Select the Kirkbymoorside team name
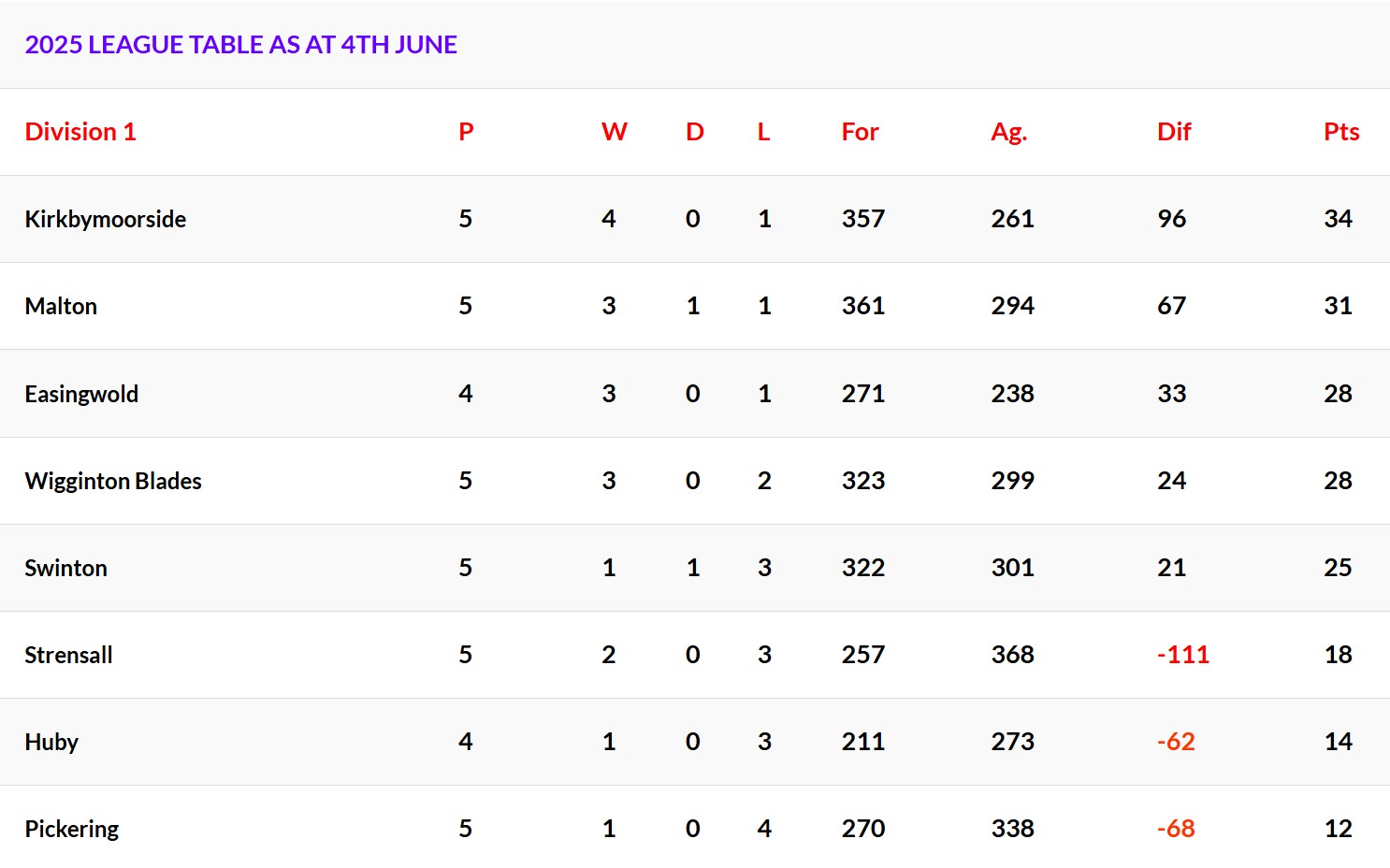Viewport: 1390px width, 868px height. (x=105, y=219)
